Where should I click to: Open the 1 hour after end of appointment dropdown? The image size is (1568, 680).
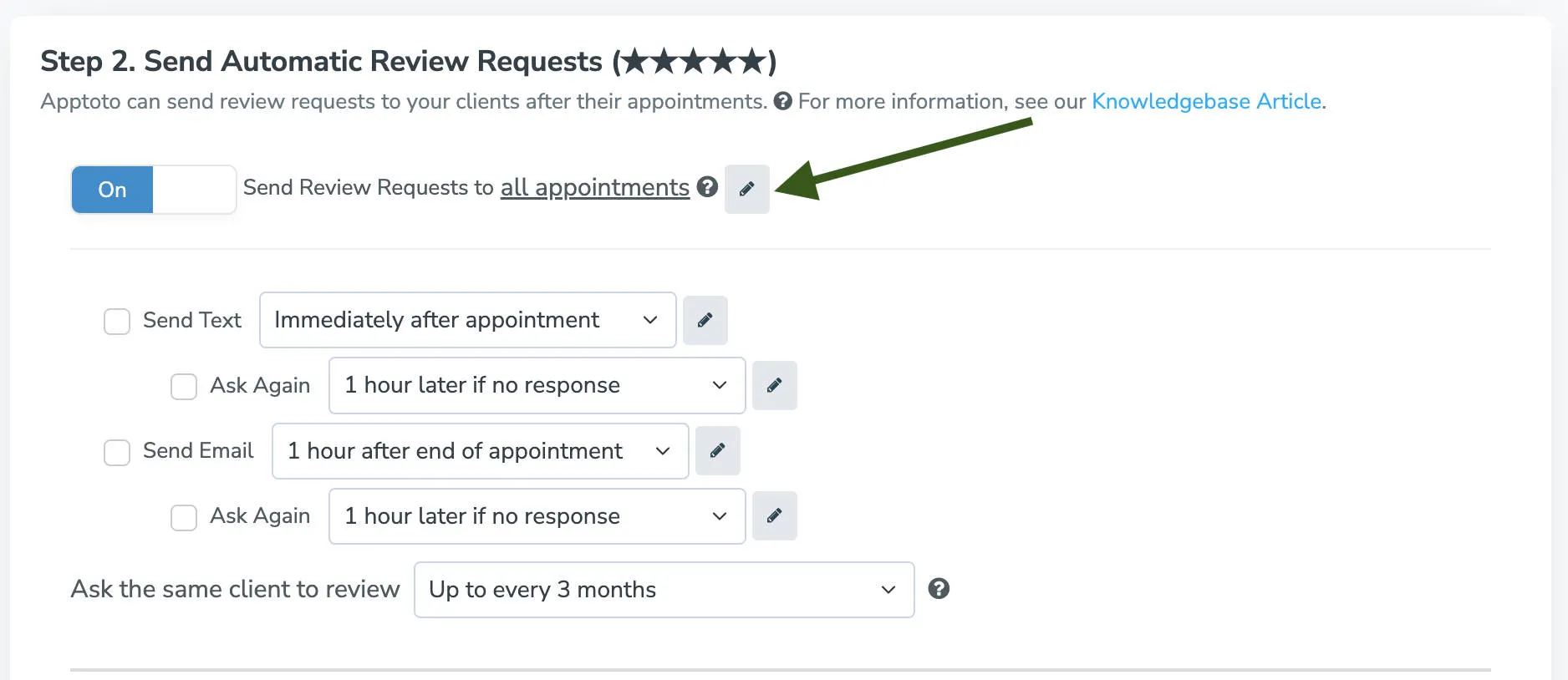(x=480, y=451)
